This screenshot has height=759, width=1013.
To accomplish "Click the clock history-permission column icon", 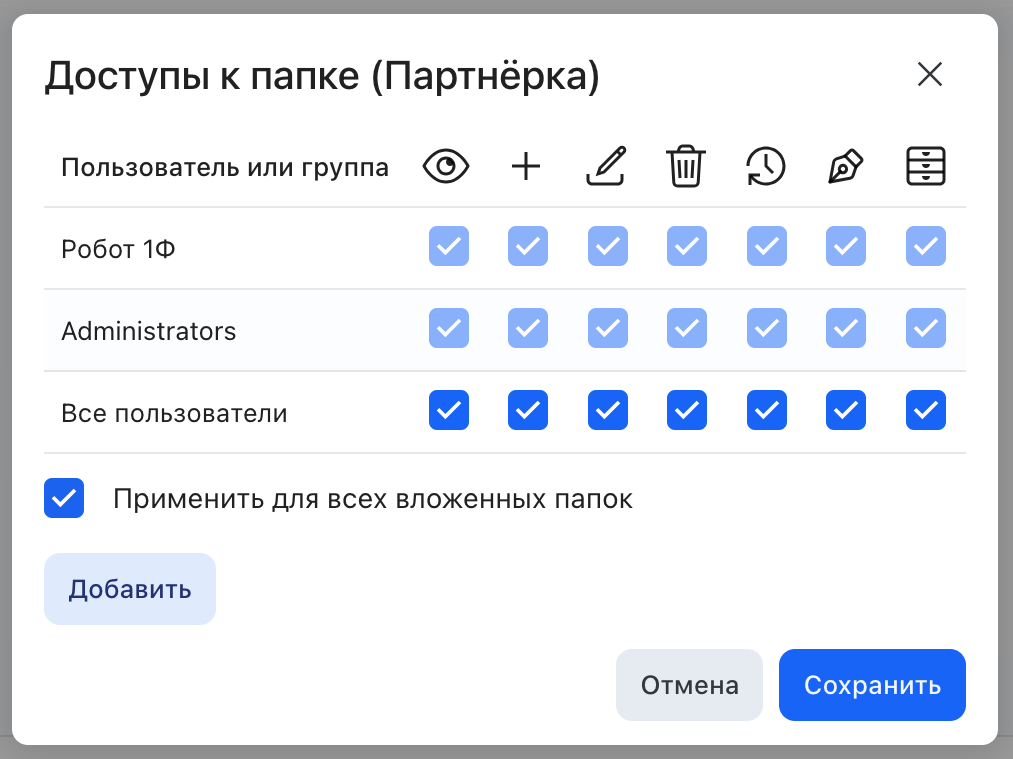I will coord(766,167).
